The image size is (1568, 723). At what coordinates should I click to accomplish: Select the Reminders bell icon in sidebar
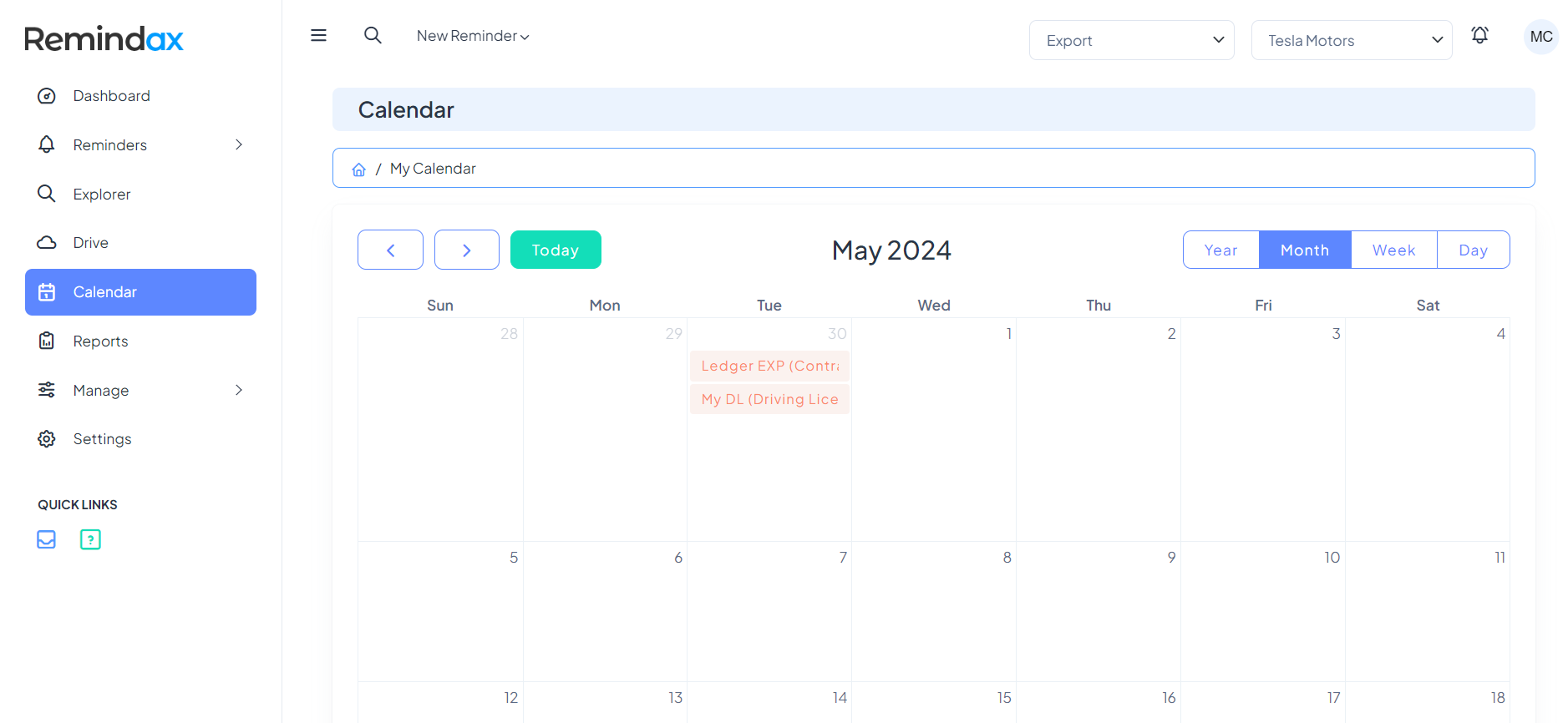tap(47, 144)
